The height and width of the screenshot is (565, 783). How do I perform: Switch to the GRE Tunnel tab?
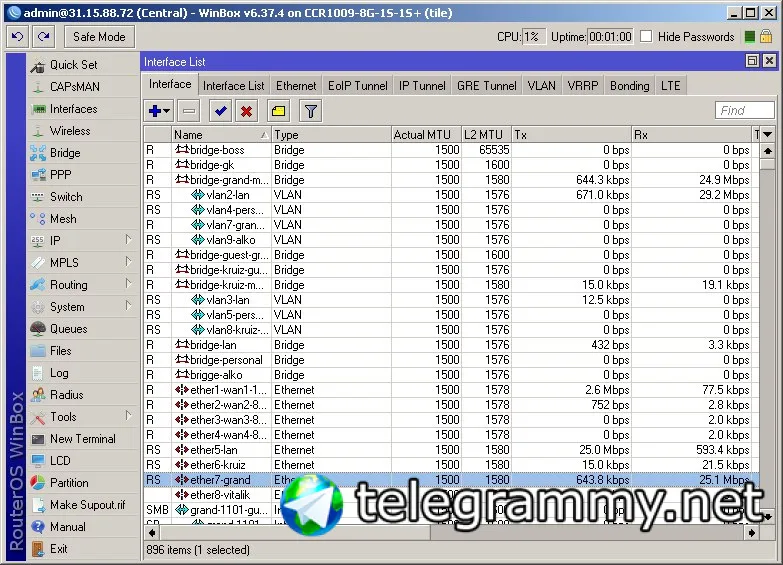click(486, 86)
